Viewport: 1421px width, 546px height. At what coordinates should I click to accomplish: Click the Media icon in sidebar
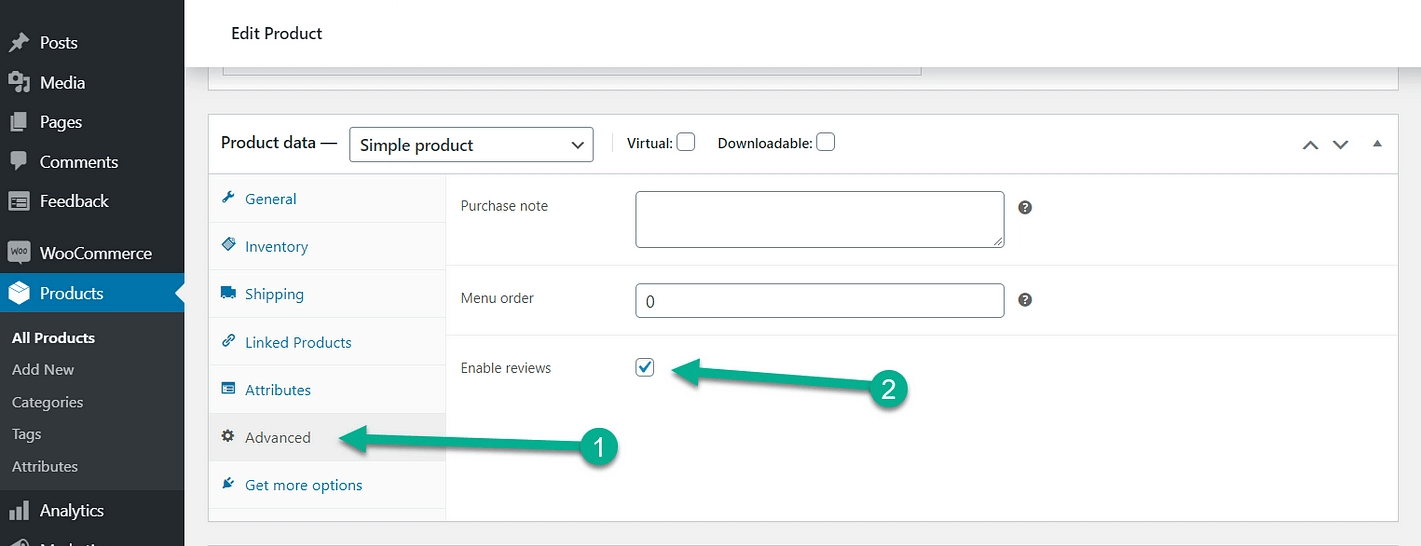click(x=19, y=83)
